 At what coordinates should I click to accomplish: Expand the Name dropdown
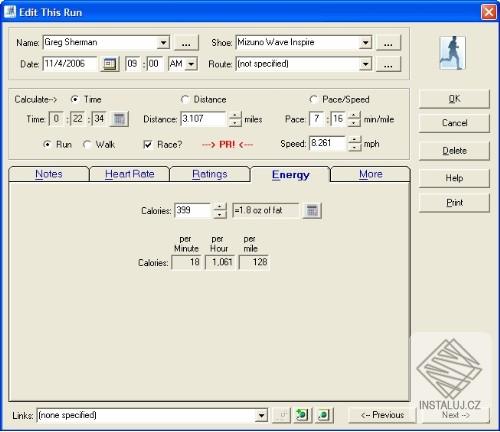pyautogui.click(x=163, y=43)
